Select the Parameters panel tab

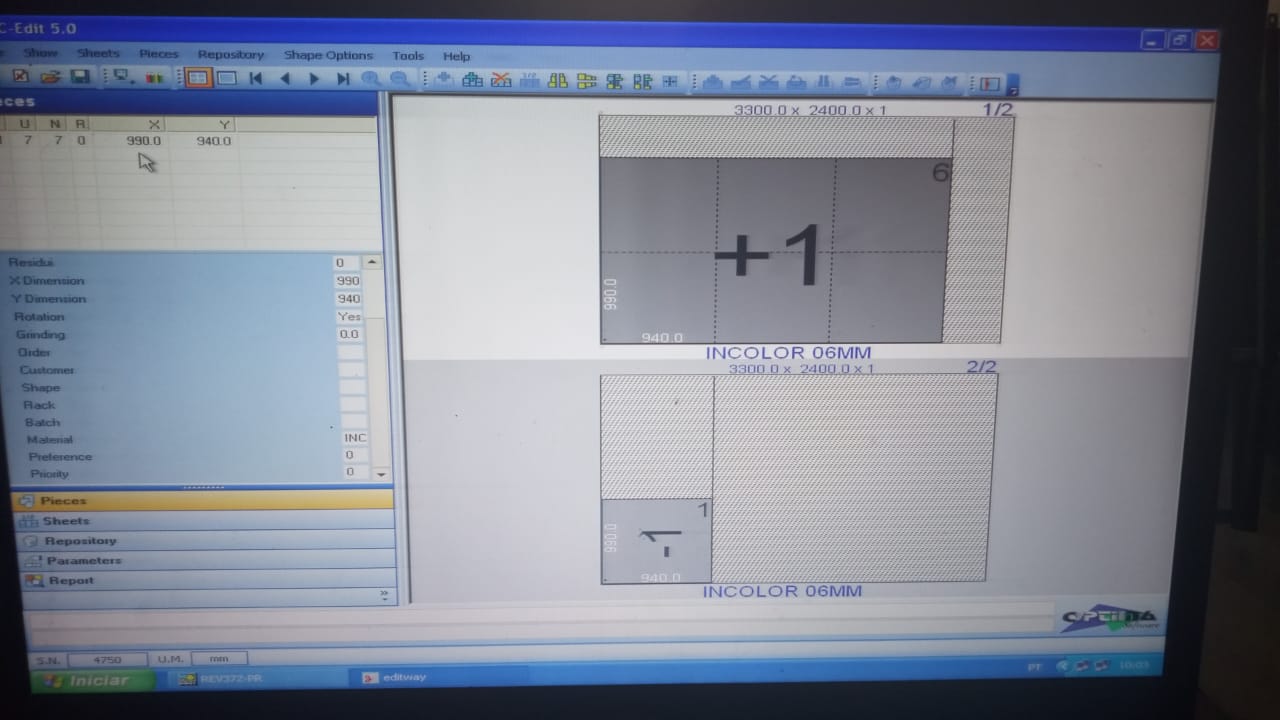point(207,560)
